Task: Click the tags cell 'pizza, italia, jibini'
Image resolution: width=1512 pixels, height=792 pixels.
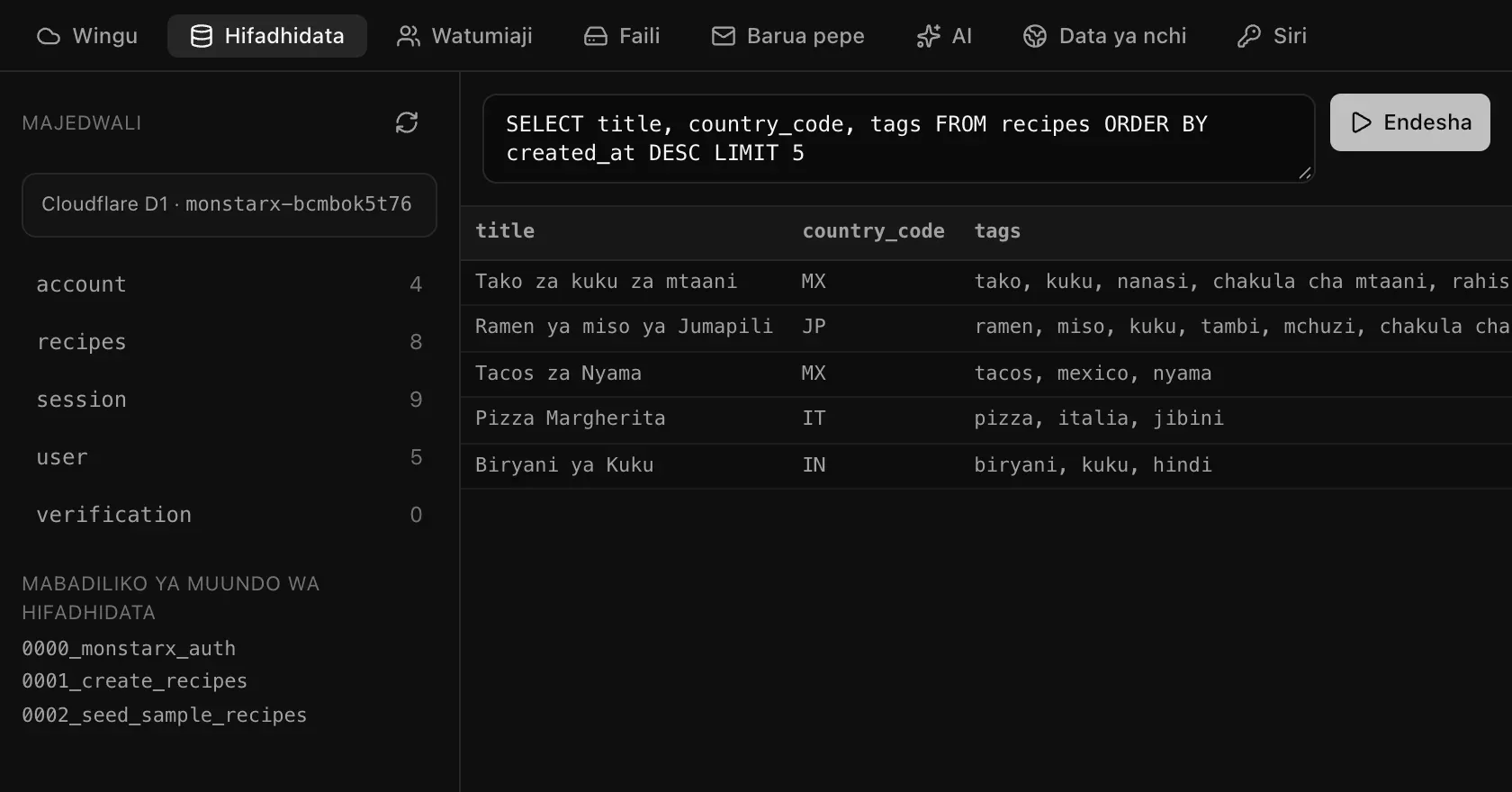Action: tap(1099, 418)
